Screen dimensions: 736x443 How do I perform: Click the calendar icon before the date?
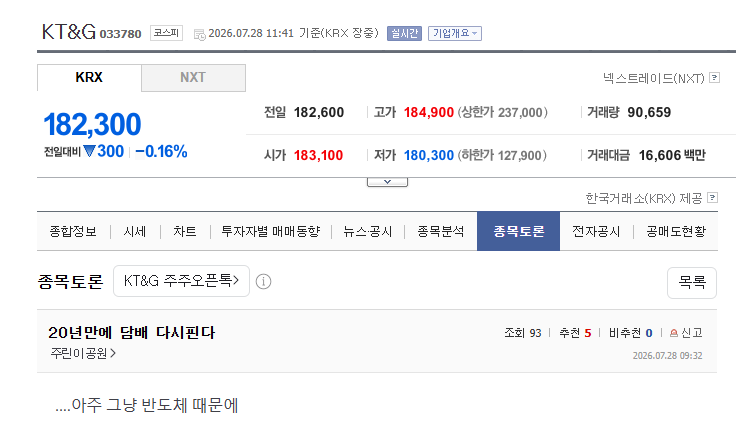pos(199,34)
